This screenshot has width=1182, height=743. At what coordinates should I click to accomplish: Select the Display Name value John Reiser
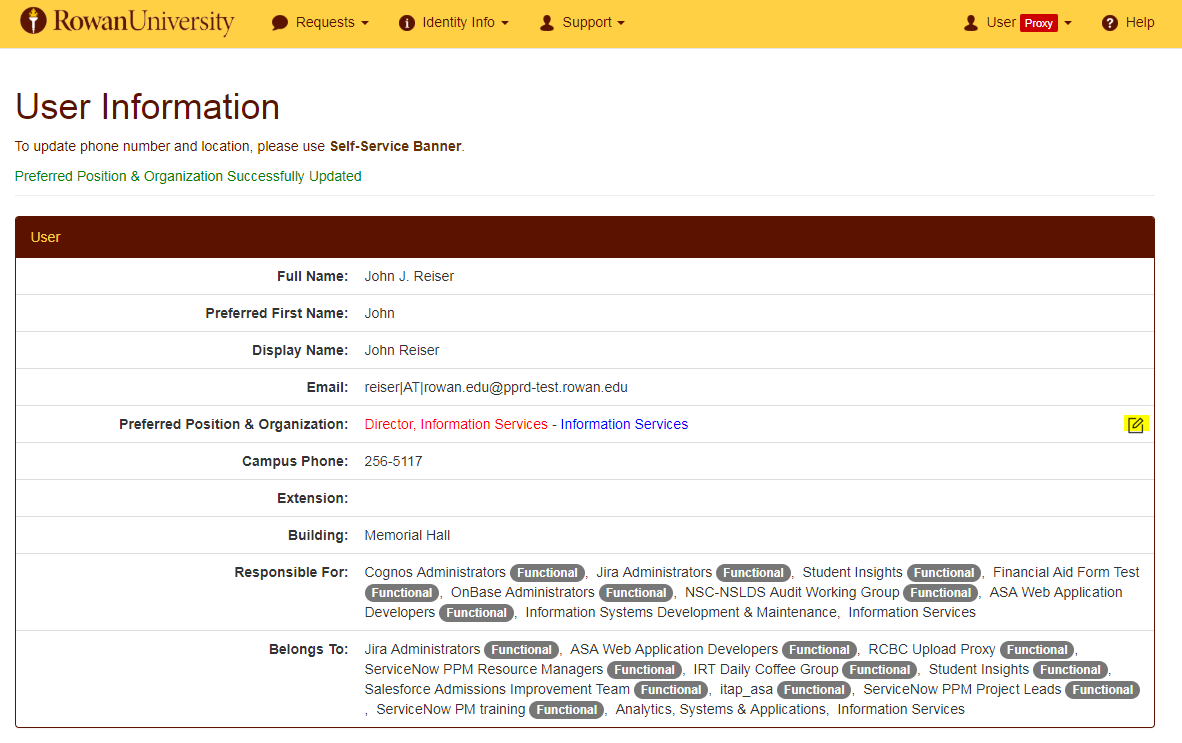402,350
